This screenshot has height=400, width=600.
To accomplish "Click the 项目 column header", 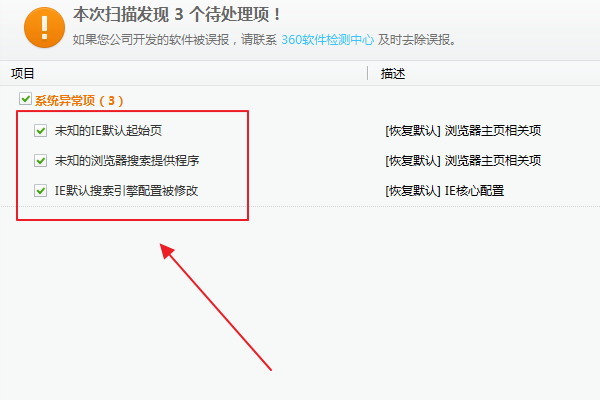I will click(23, 73).
